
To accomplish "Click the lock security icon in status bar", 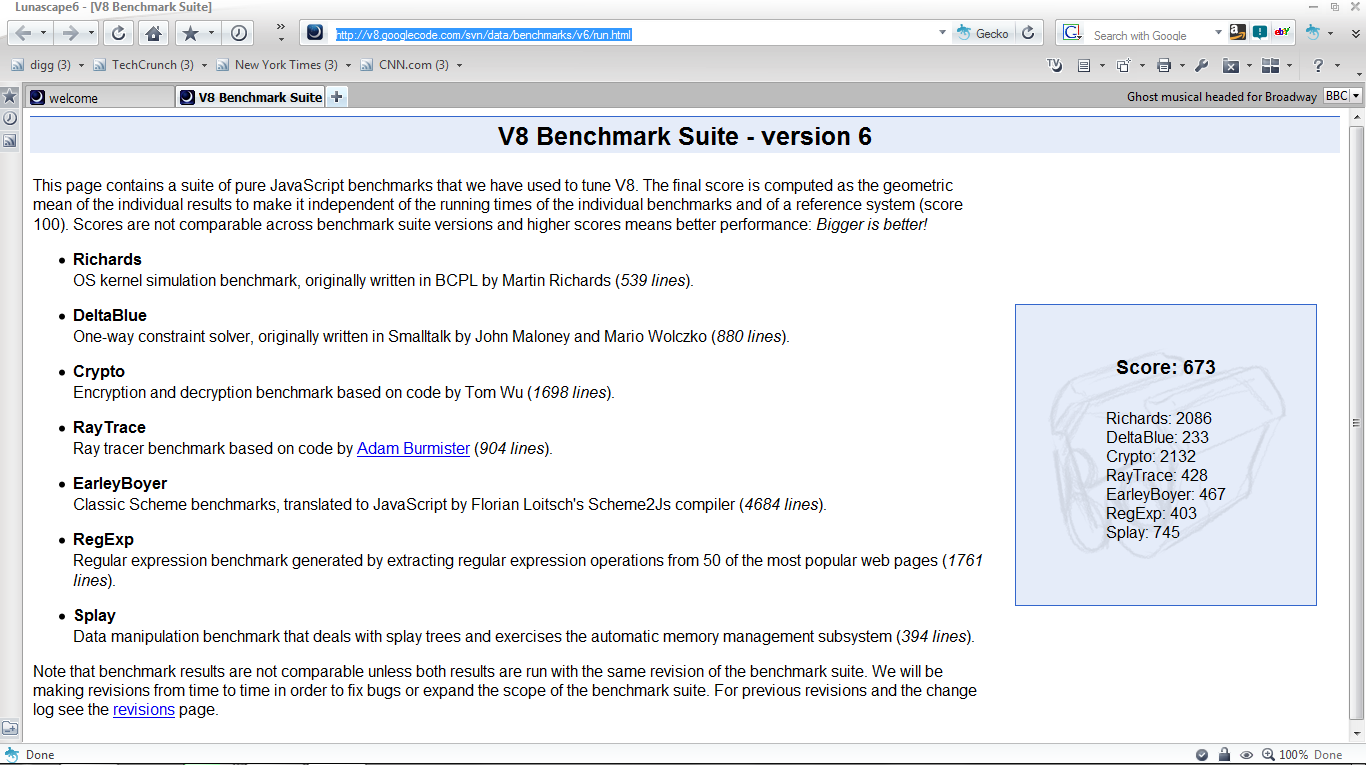I will point(1225,755).
